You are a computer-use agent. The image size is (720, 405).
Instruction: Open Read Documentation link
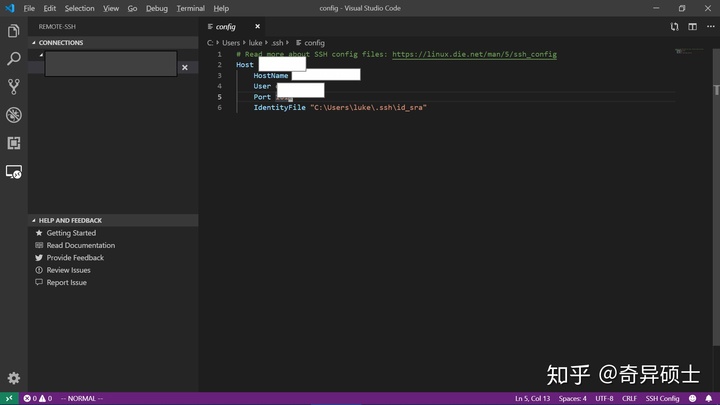tap(81, 245)
